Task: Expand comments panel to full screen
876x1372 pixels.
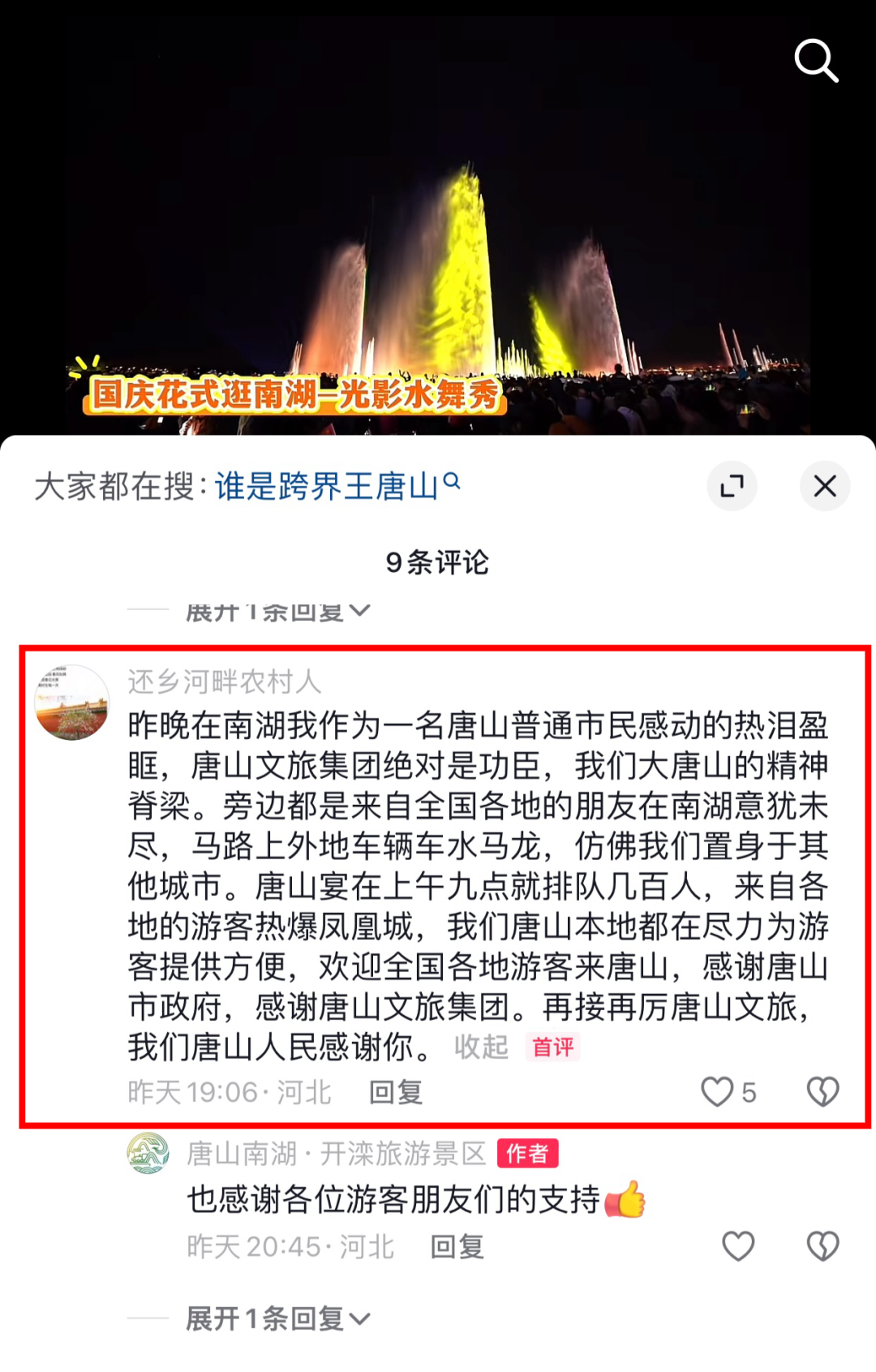Action: tap(732, 486)
